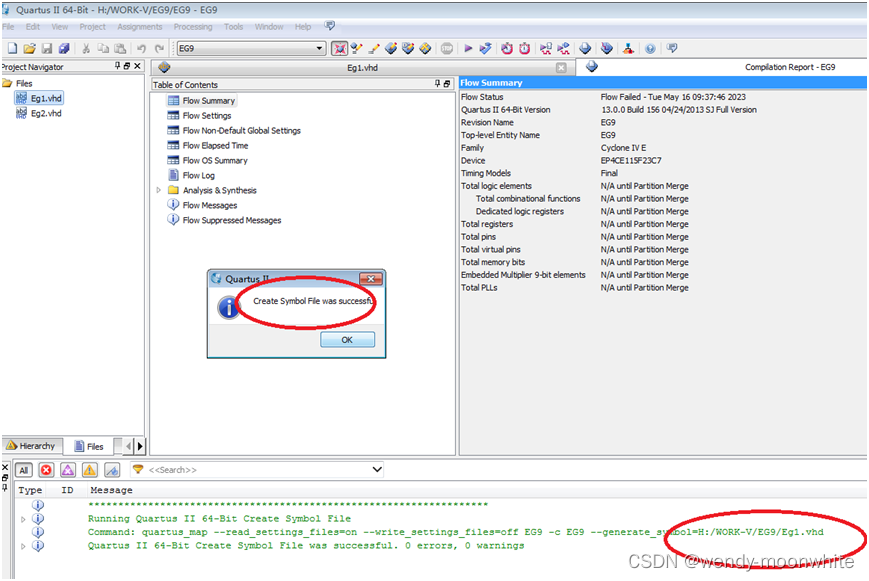
Task: Click the Redo arrow icon
Action: point(159,49)
